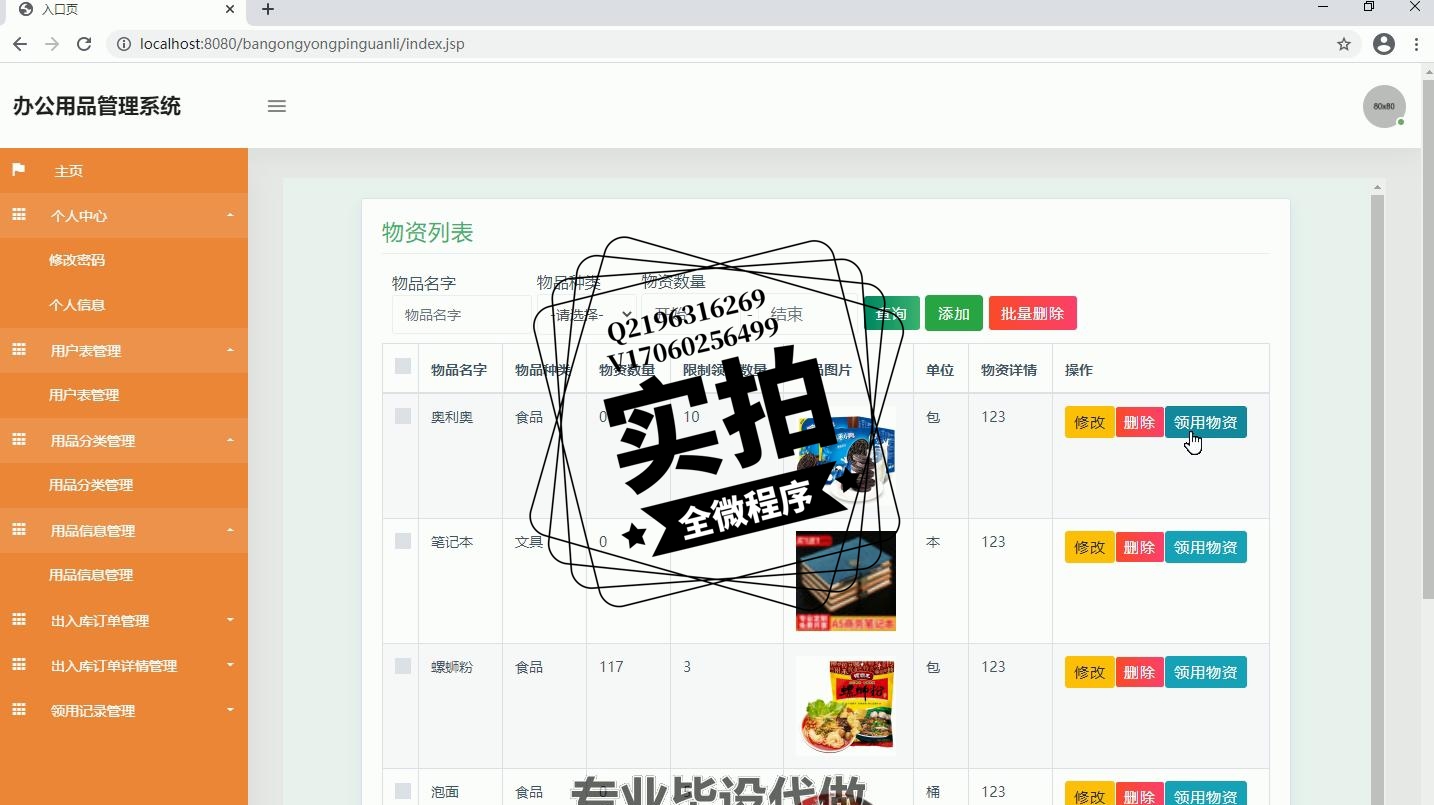Viewport: 1434px width, 805px height.
Task: Click grid icon beside 个人中心
Action: point(18,215)
